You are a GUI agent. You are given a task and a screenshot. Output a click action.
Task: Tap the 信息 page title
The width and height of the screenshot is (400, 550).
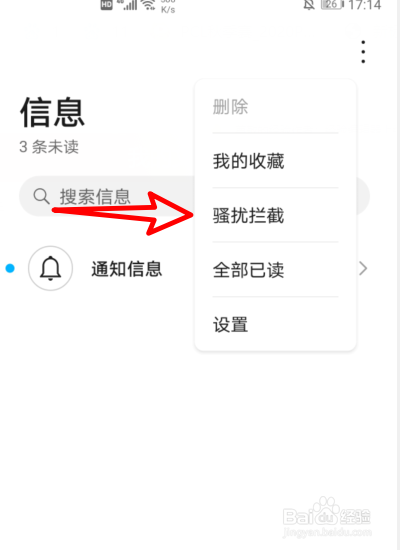[52, 112]
